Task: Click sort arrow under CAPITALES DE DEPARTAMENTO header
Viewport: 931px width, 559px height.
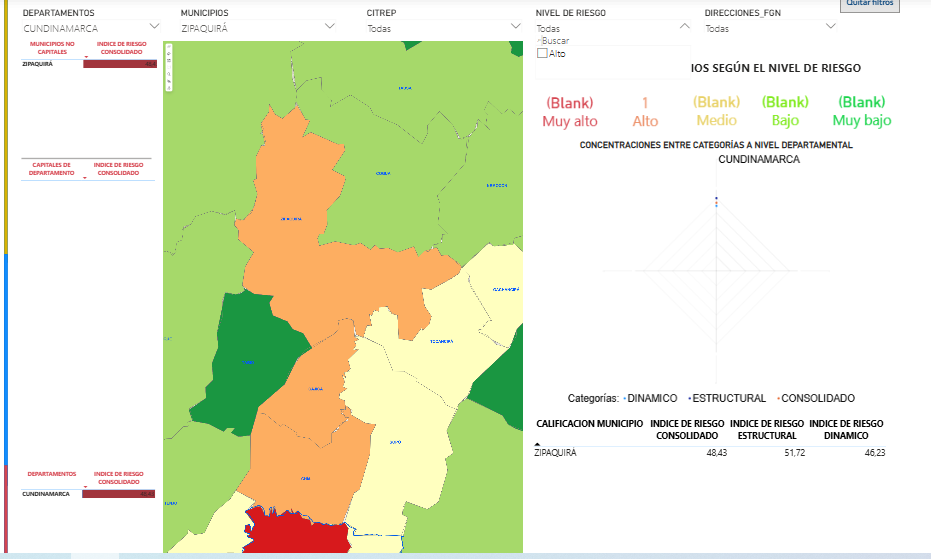Action: click(x=86, y=177)
